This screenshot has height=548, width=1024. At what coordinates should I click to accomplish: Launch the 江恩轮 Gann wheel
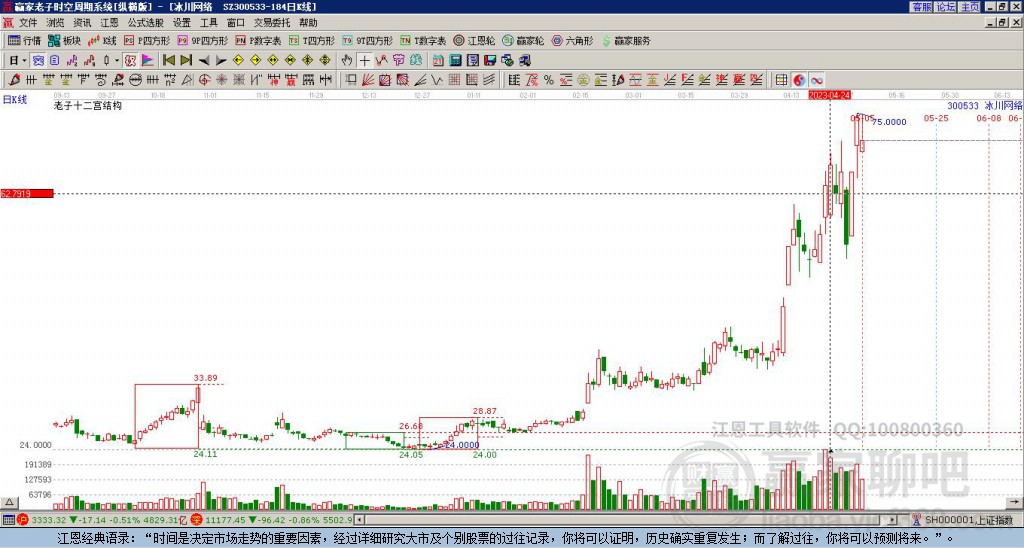(x=474, y=40)
